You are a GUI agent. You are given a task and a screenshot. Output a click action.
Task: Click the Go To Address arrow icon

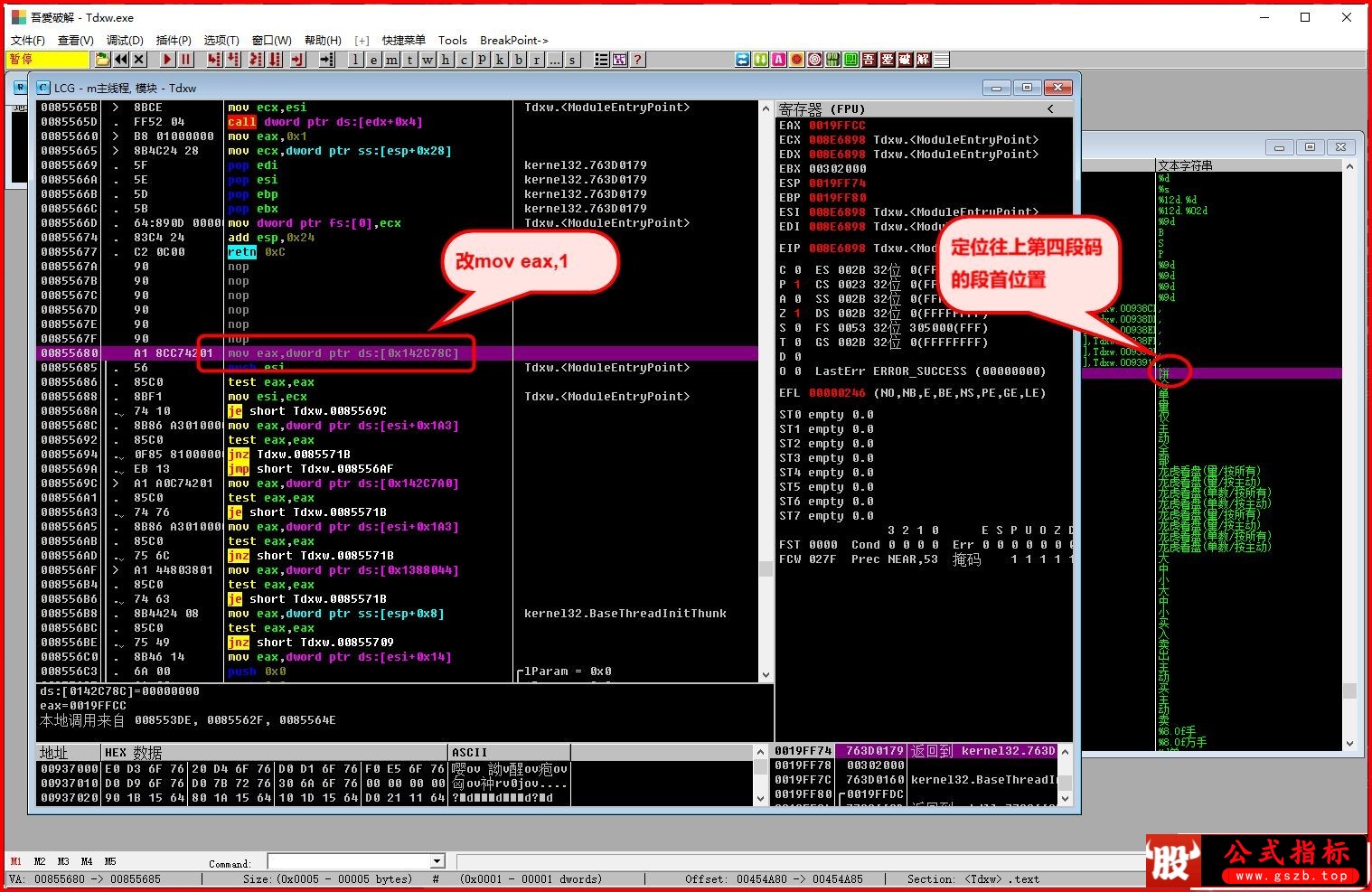(326, 60)
